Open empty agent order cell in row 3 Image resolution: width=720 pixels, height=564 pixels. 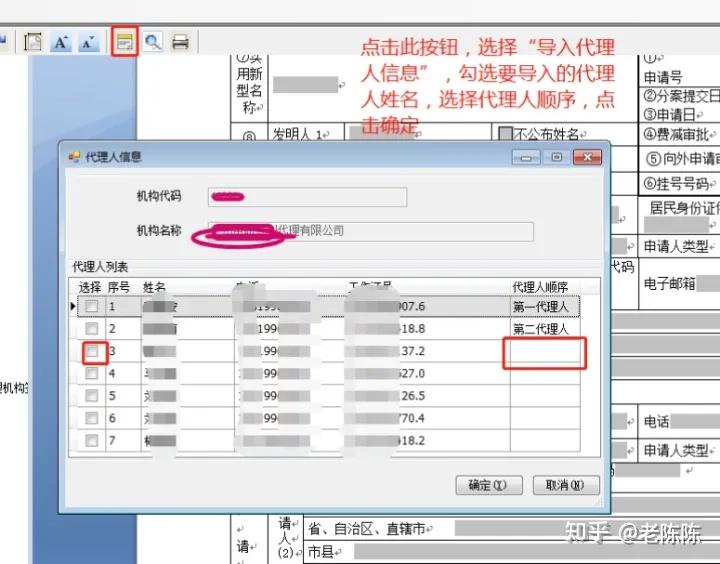(544, 352)
